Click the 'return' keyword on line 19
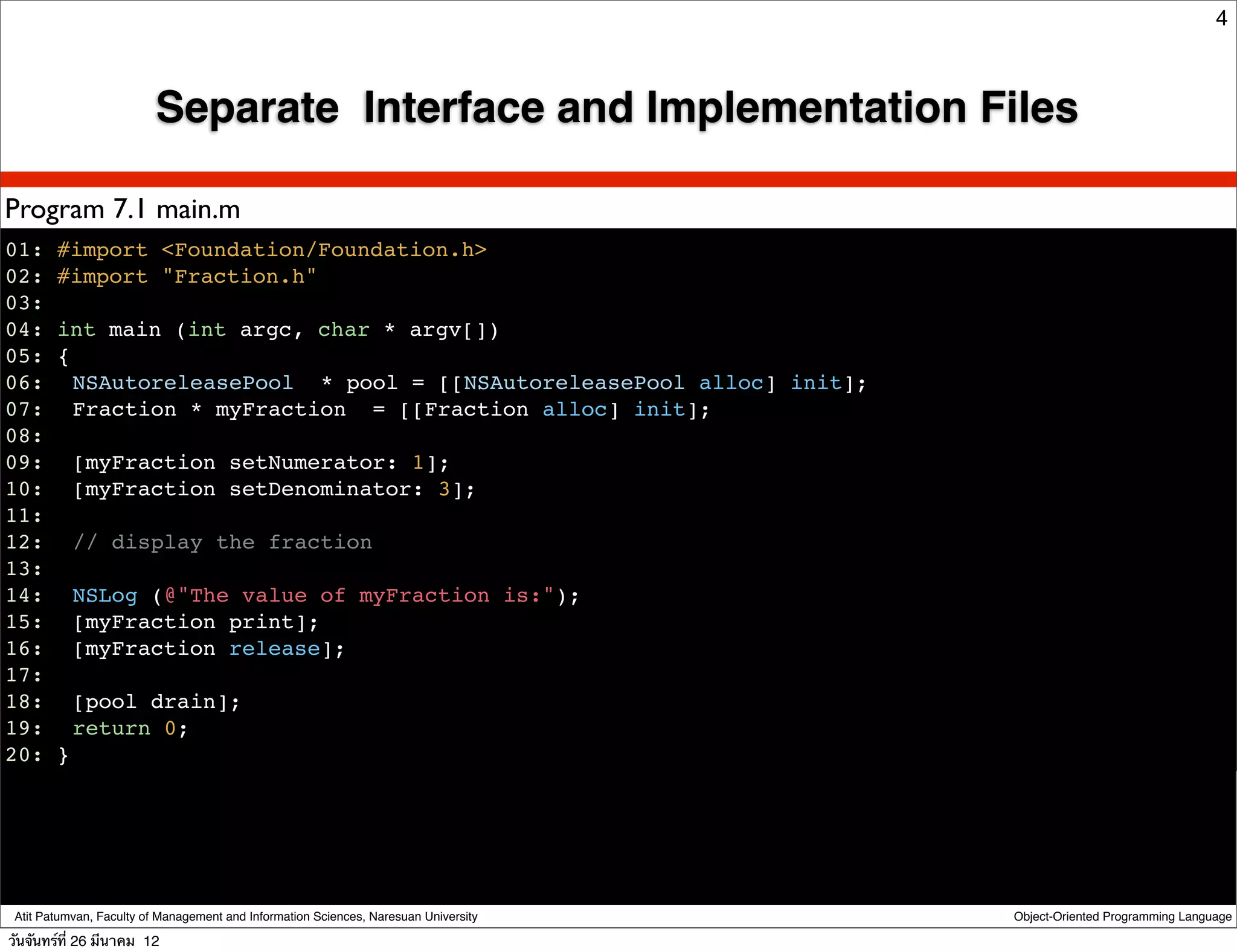The width and height of the screenshot is (1237, 952). [x=111, y=728]
